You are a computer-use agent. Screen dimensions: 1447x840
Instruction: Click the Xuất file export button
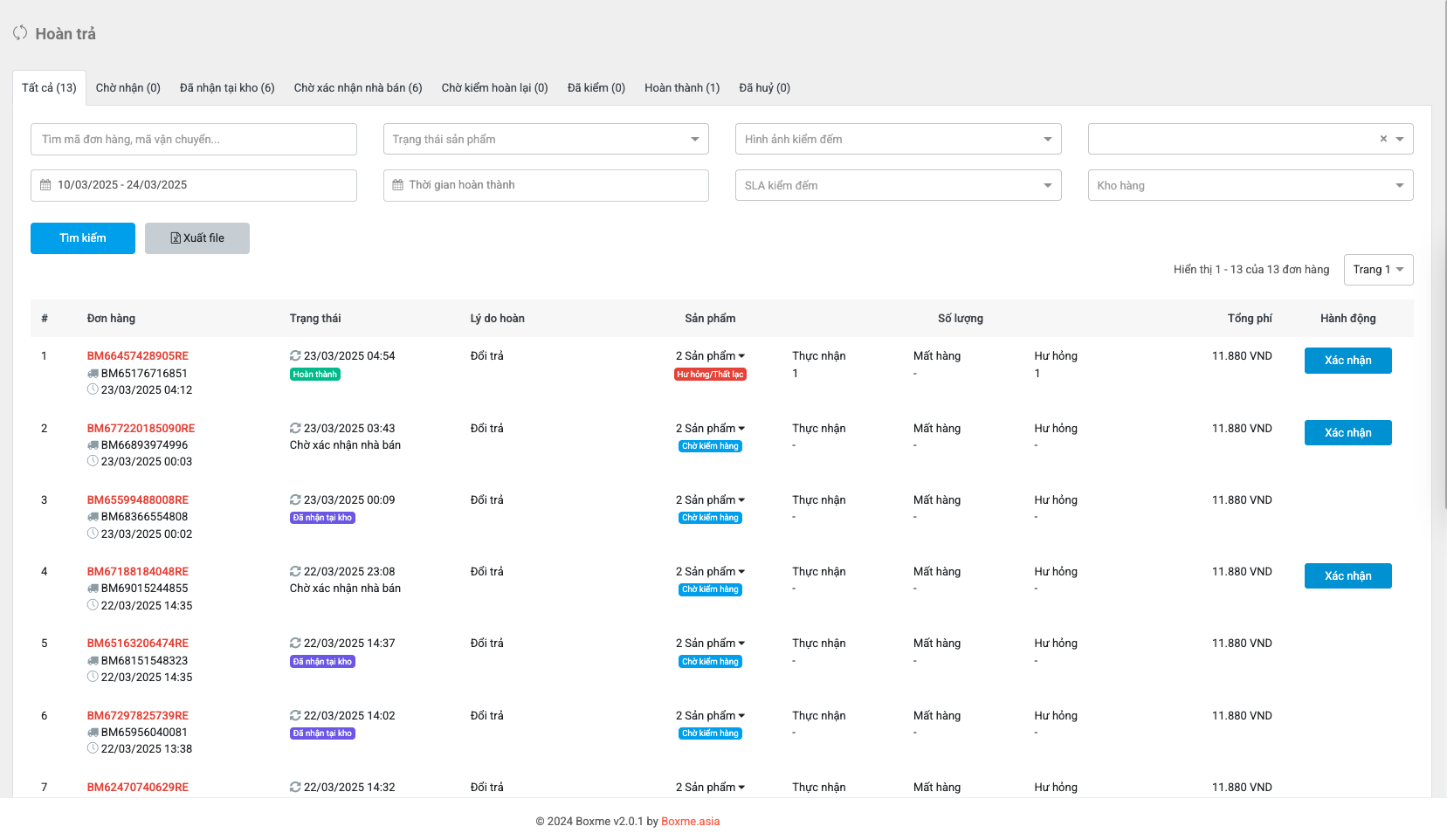coord(197,238)
